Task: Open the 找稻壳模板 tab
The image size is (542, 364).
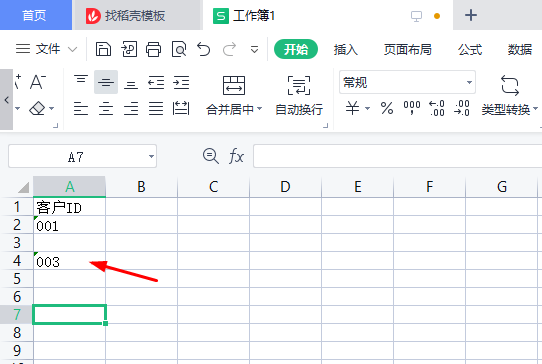Action: tap(137, 15)
